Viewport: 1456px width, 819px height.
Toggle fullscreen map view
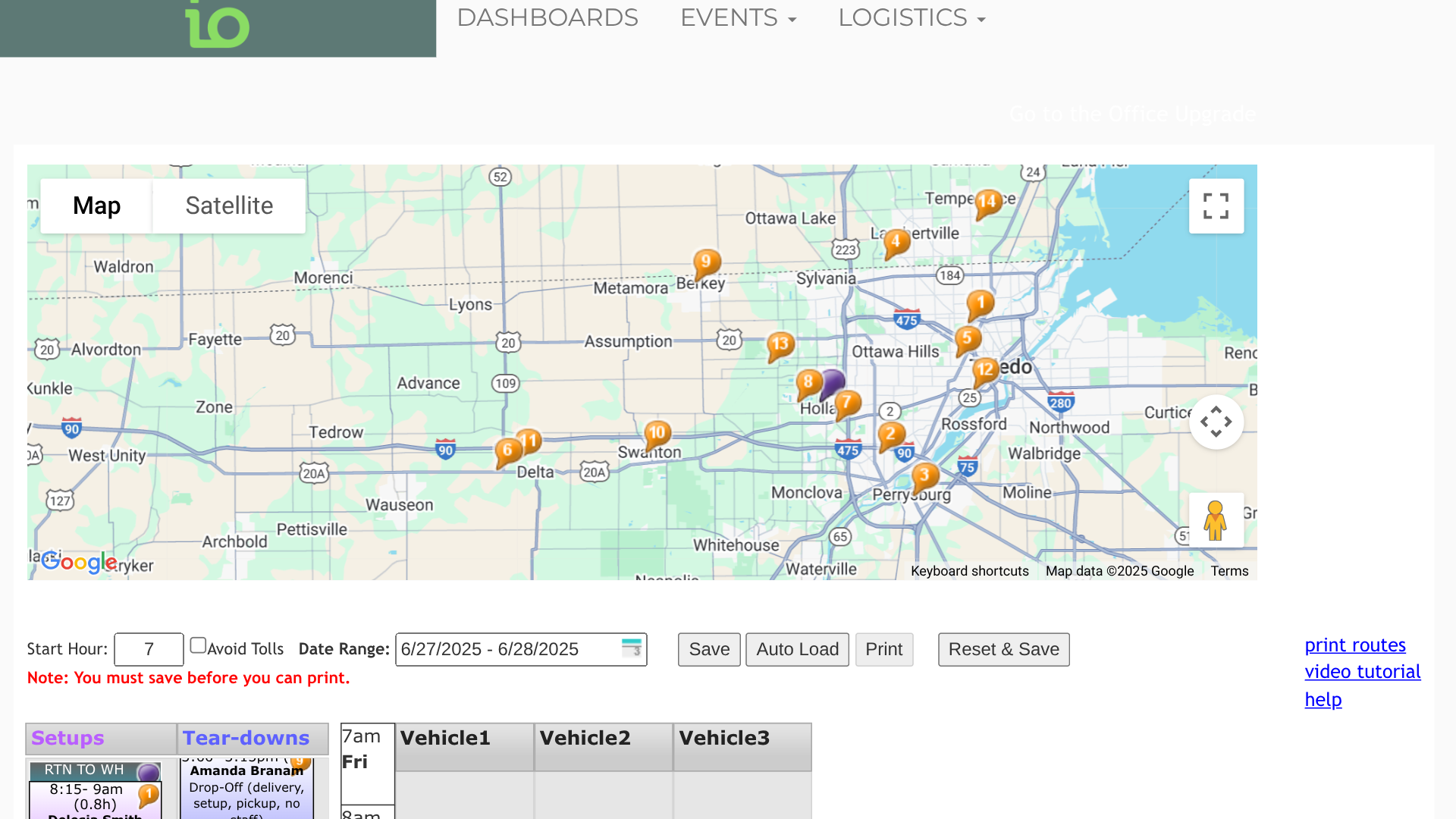tap(1216, 206)
